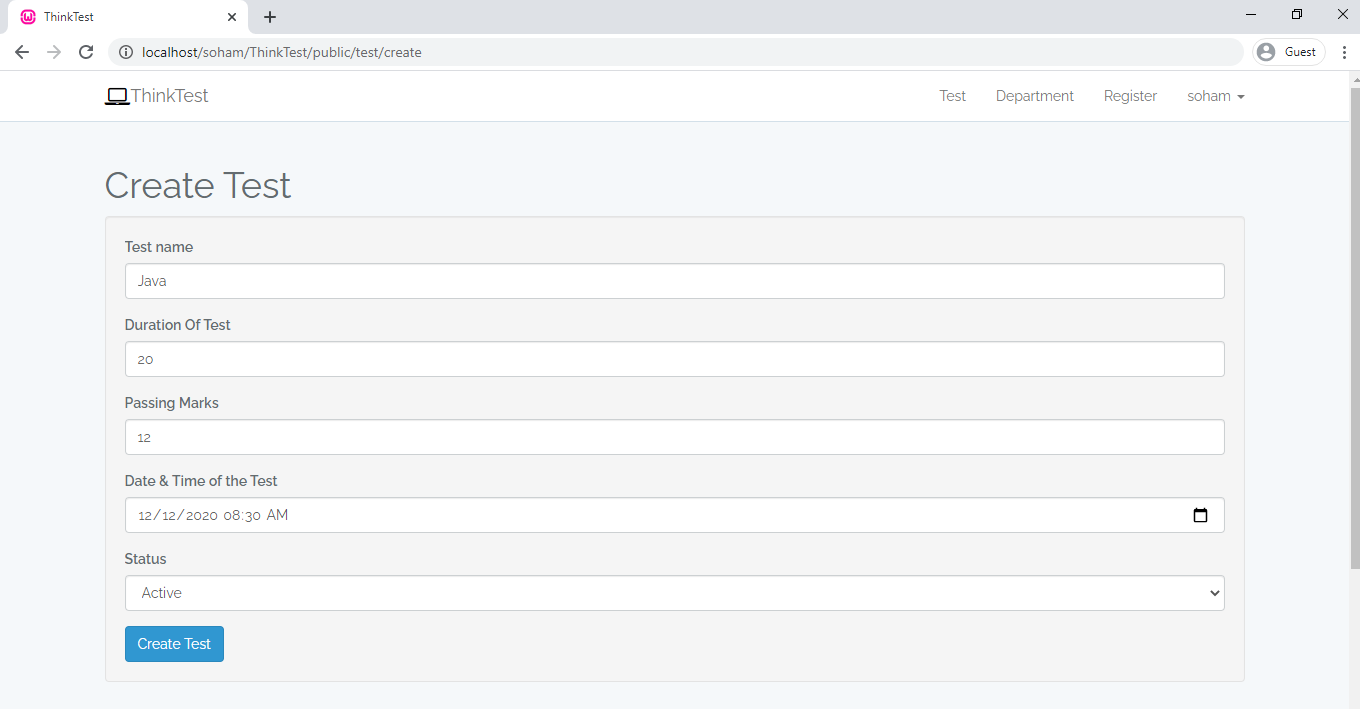
Task: Select the ThinkTest browser tab
Action: click(126, 17)
